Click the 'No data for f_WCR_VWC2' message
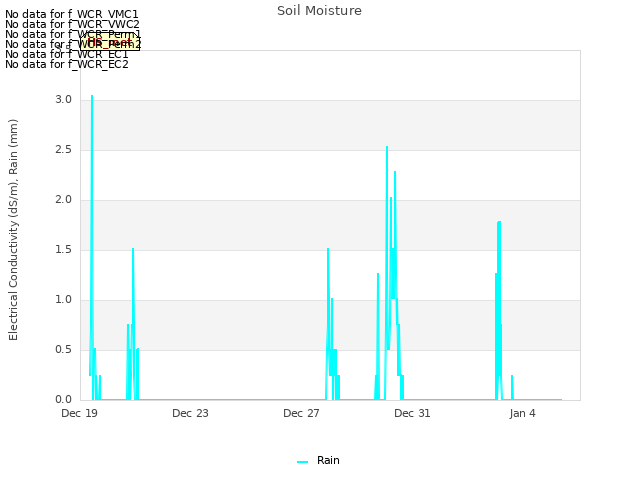 pos(72,24)
